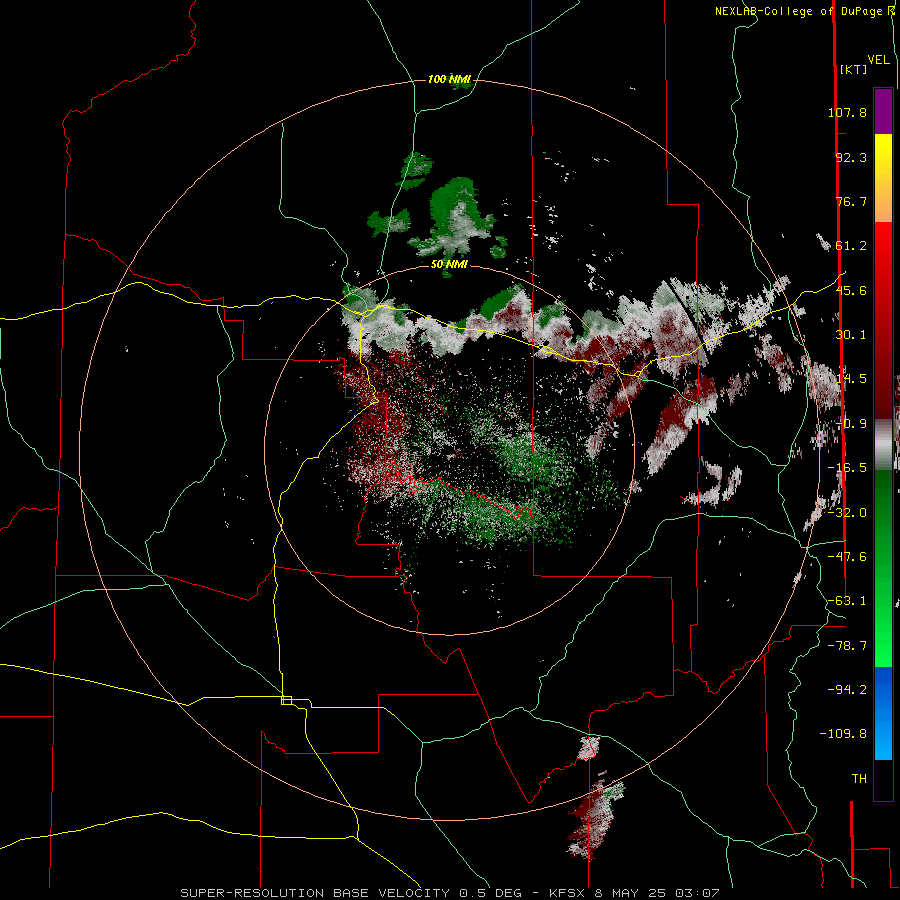Select the 107.8 value on velocity scale
This screenshot has width=900, height=900.
(847, 112)
